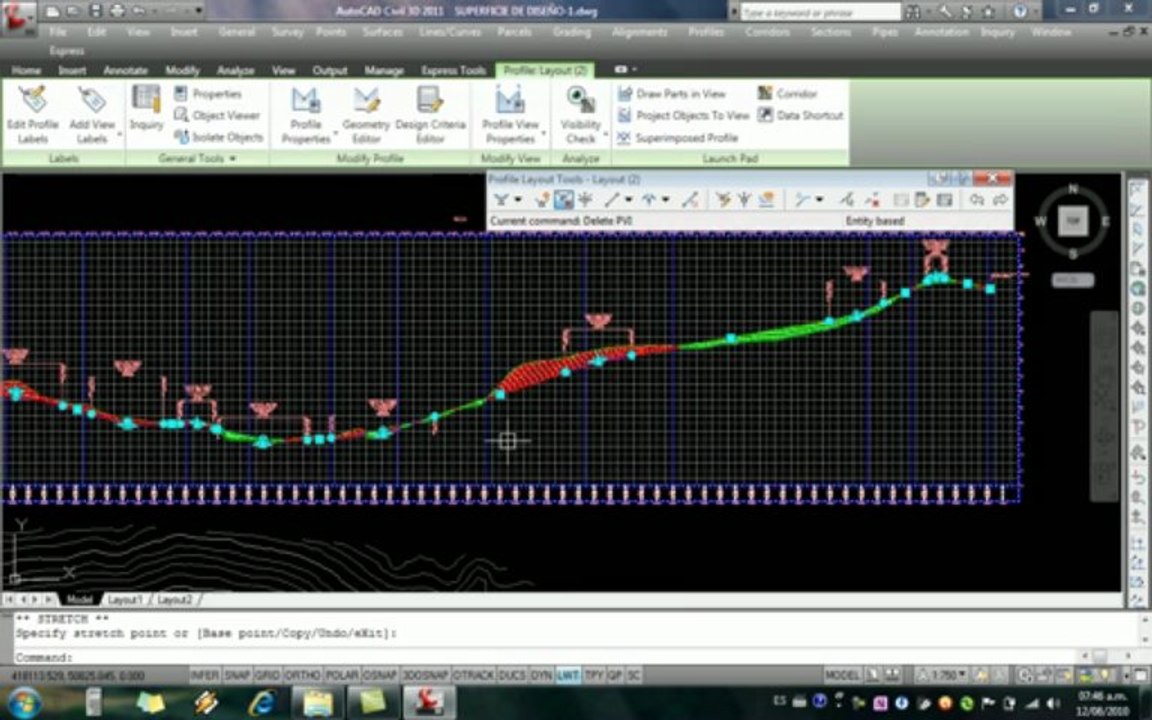This screenshot has width=1152, height=720.
Task: Expand tangent line tool dropdown arrow
Action: click(629, 199)
